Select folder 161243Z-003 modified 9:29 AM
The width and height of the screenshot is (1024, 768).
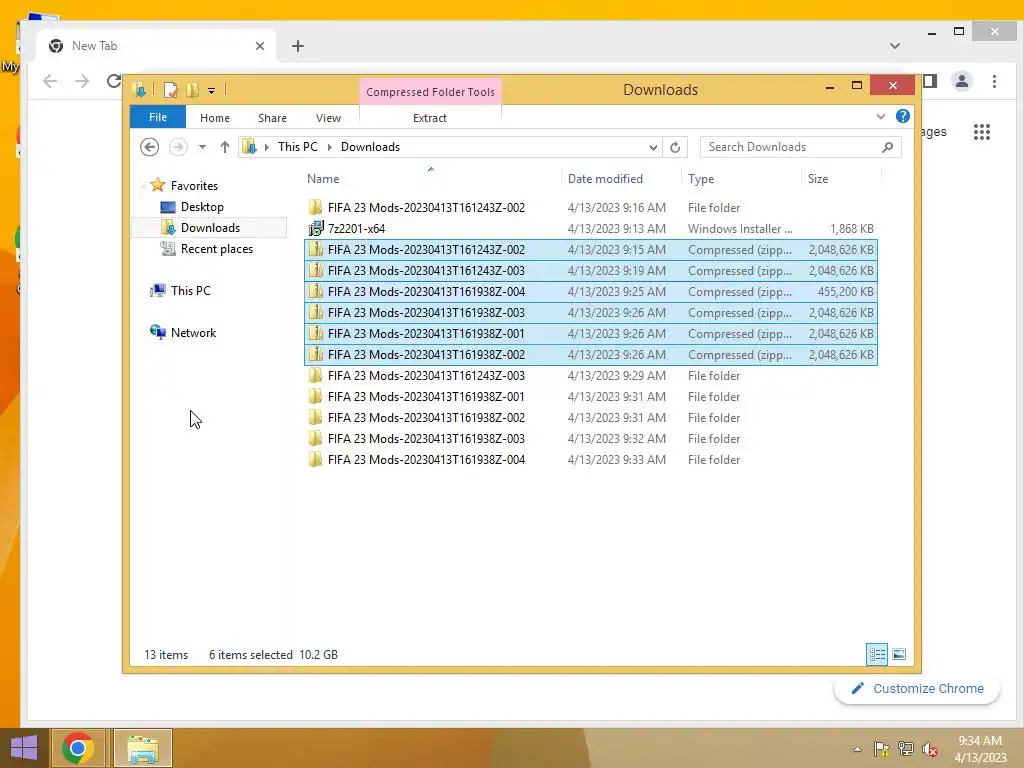click(590, 376)
